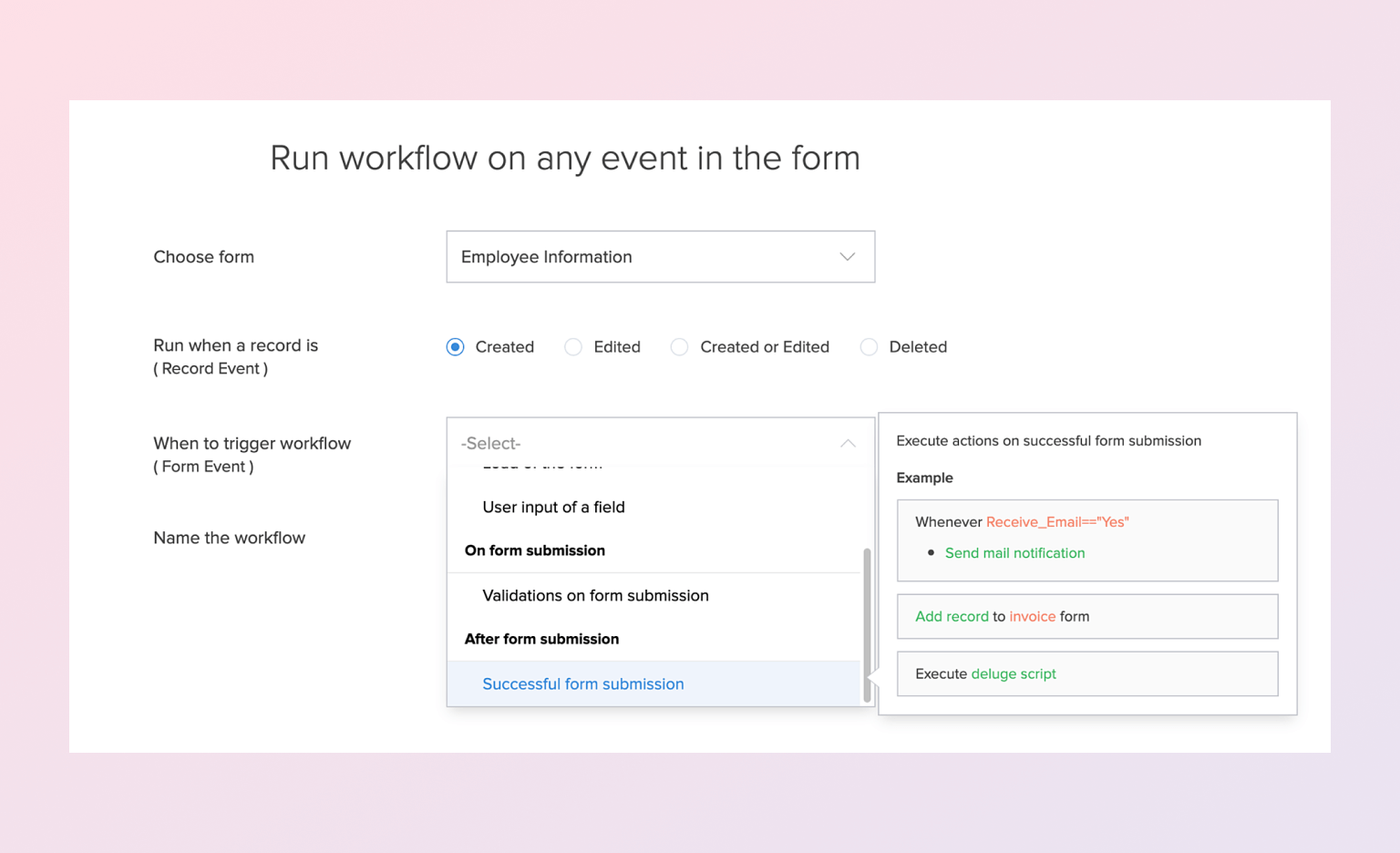Click the red 'invoice' form link
This screenshot has height=853, width=1400.
[1033, 617]
